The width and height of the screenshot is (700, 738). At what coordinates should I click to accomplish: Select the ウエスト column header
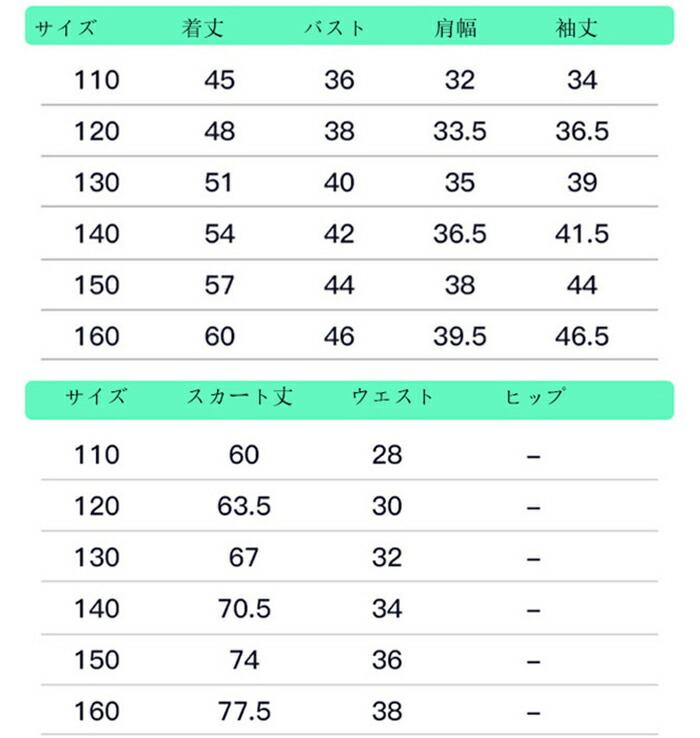[393, 396]
